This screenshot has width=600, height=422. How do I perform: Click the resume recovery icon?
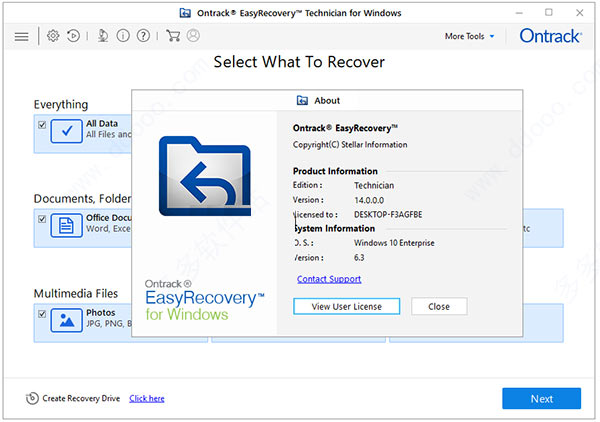(x=73, y=36)
